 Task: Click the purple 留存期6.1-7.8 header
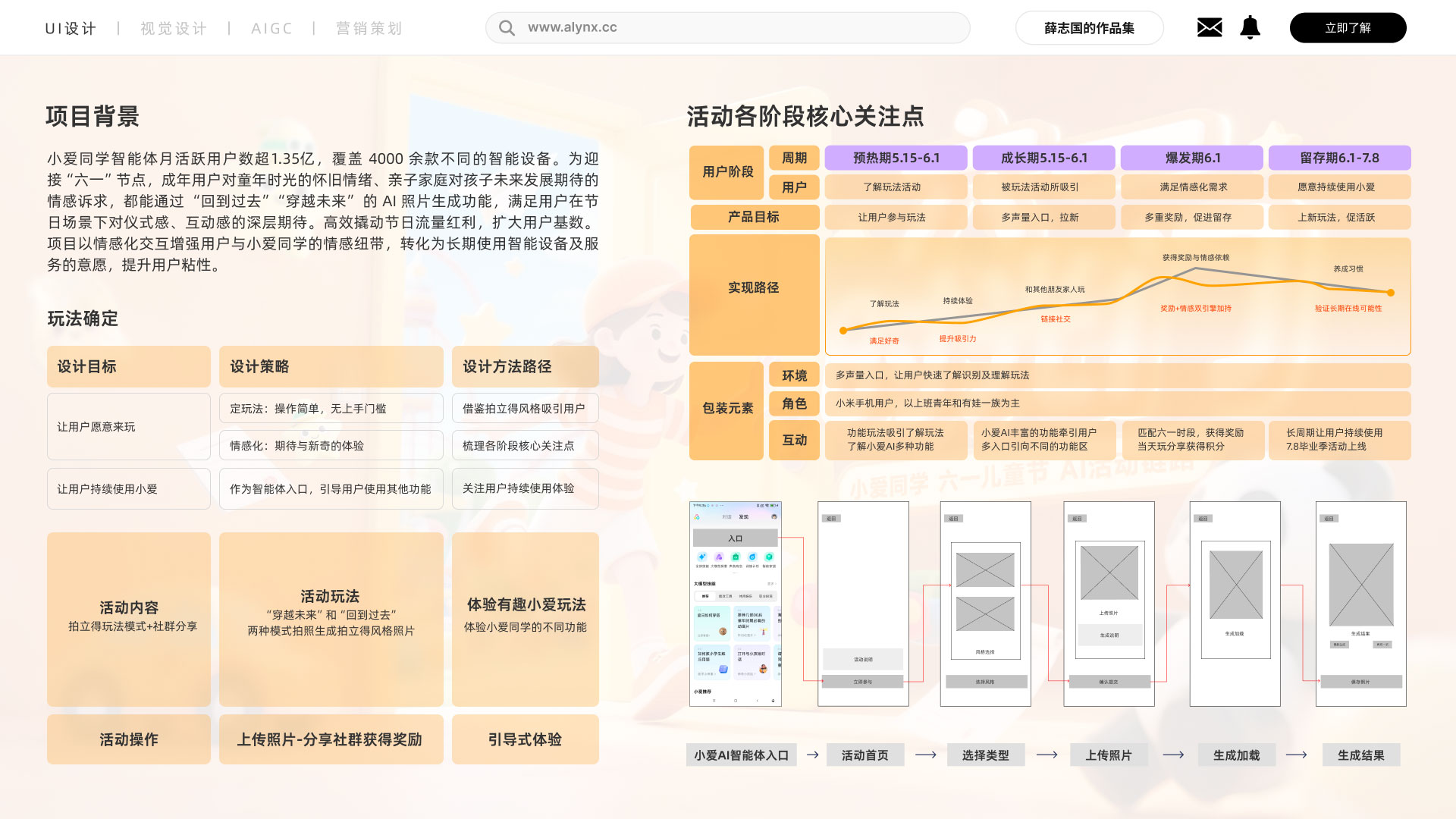tap(1339, 158)
